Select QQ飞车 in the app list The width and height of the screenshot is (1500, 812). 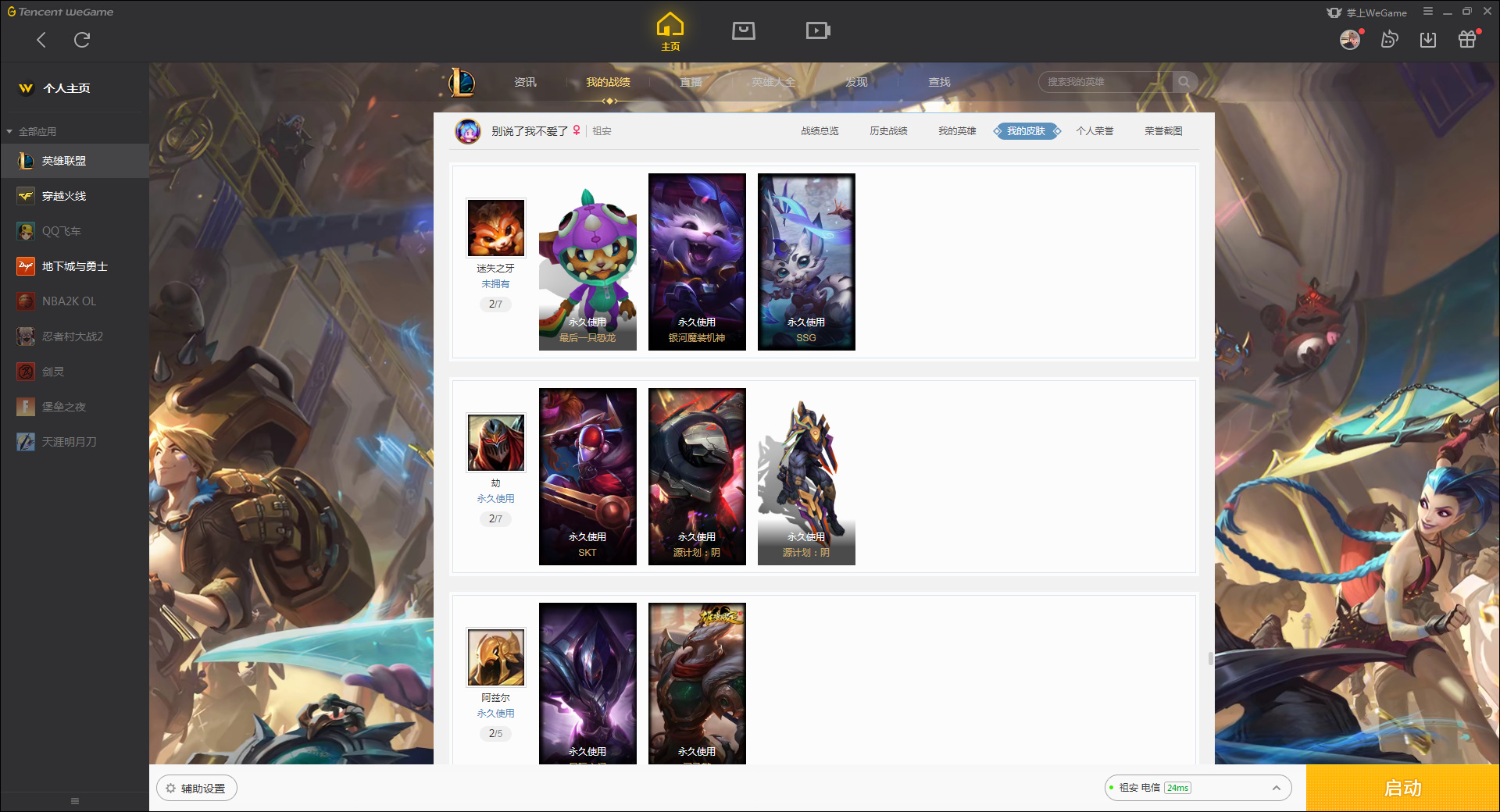(x=74, y=231)
